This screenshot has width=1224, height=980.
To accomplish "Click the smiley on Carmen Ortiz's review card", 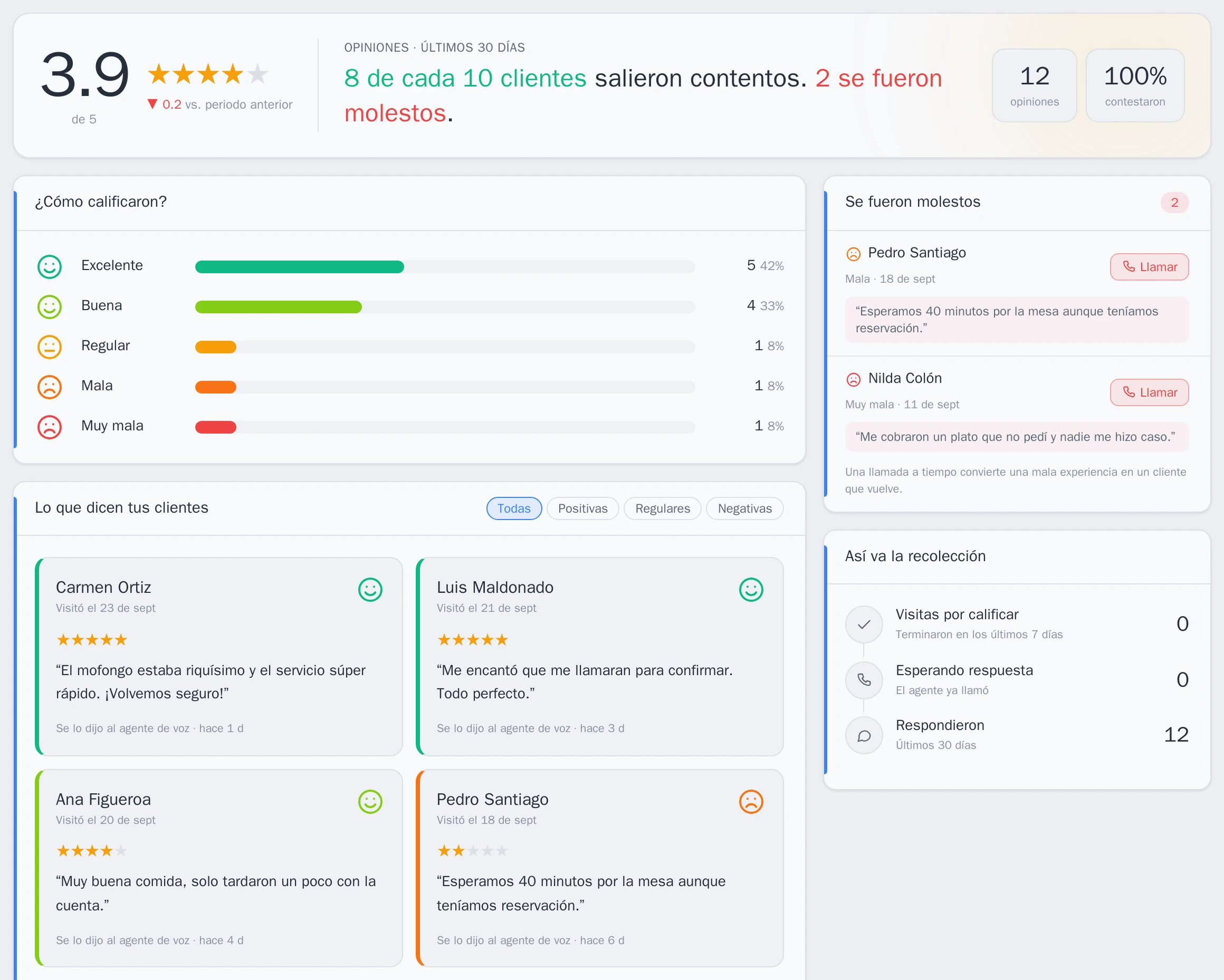I will (x=370, y=590).
